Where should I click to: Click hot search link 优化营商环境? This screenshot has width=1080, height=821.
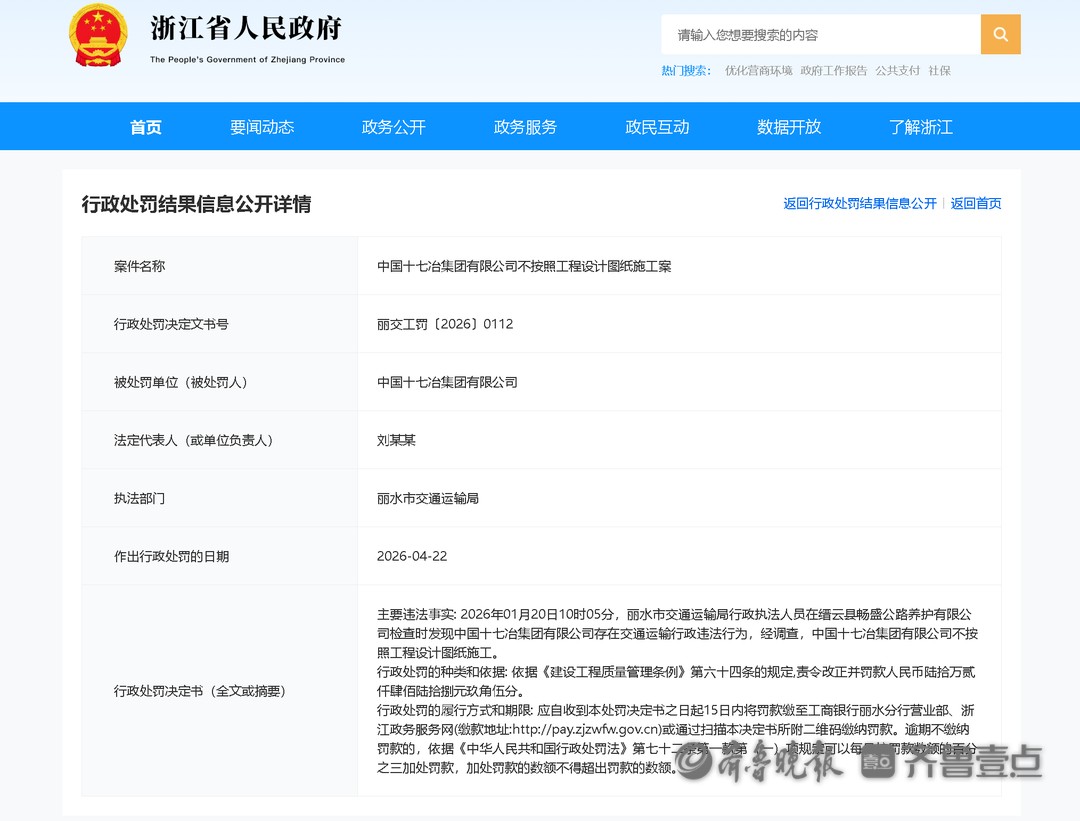coord(758,71)
